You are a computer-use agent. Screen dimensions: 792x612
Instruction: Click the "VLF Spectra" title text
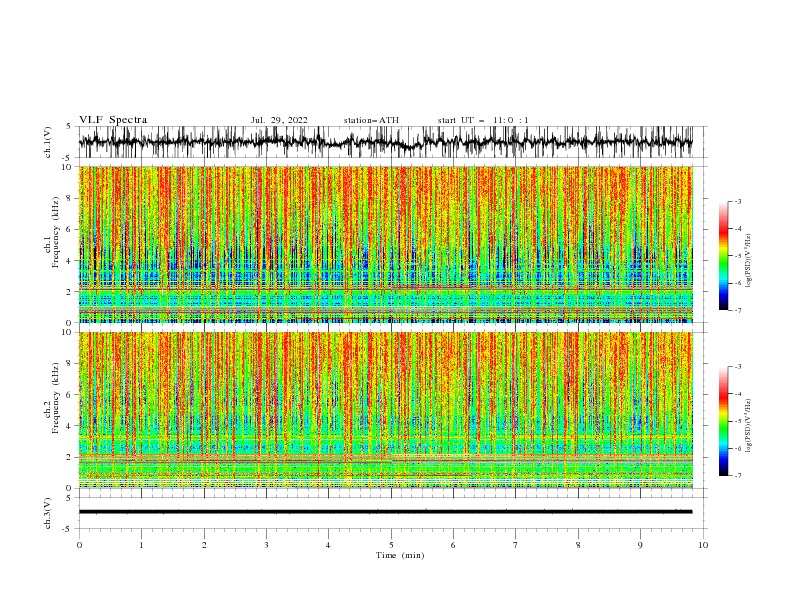[x=113, y=120]
